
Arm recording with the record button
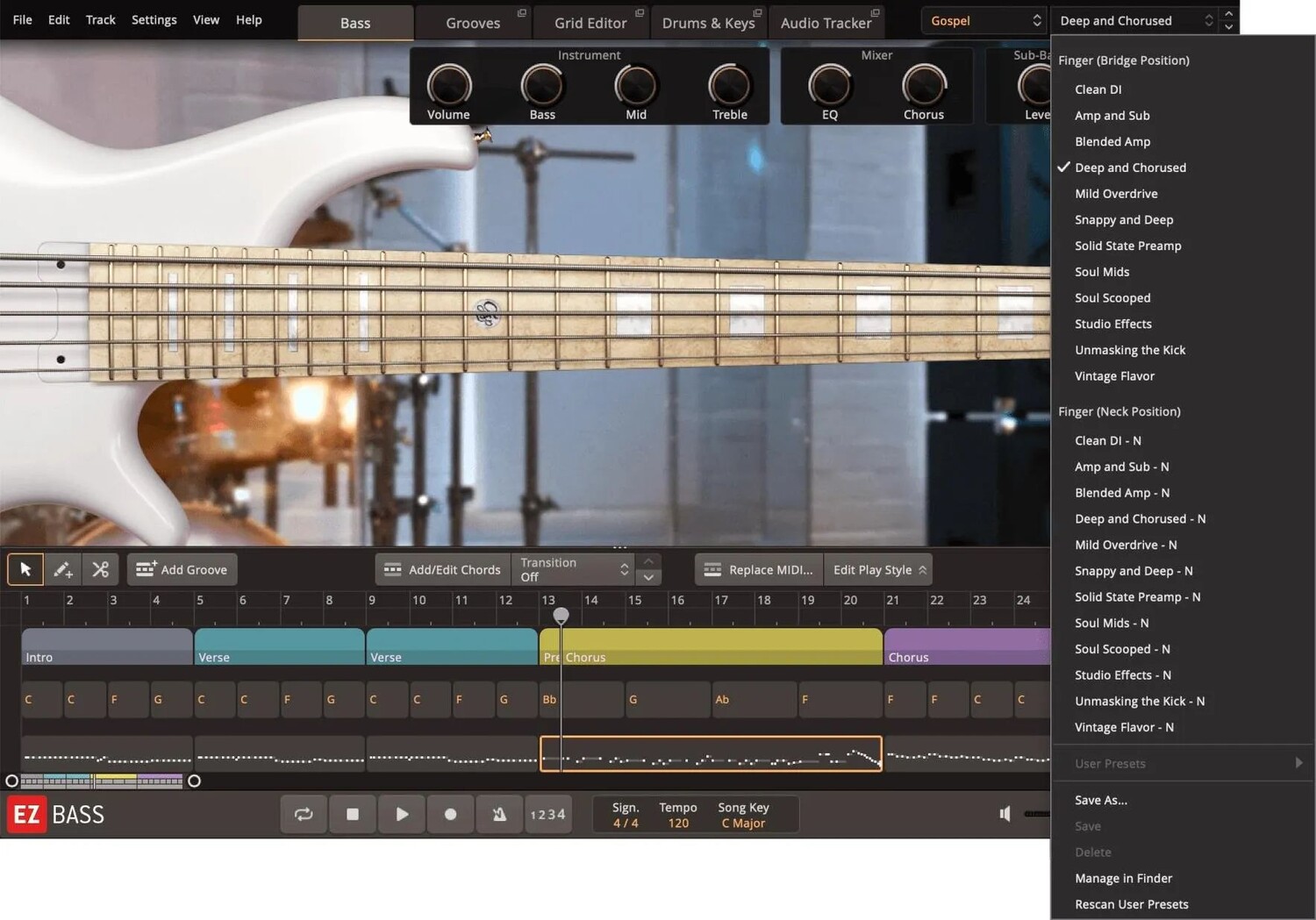(450, 814)
